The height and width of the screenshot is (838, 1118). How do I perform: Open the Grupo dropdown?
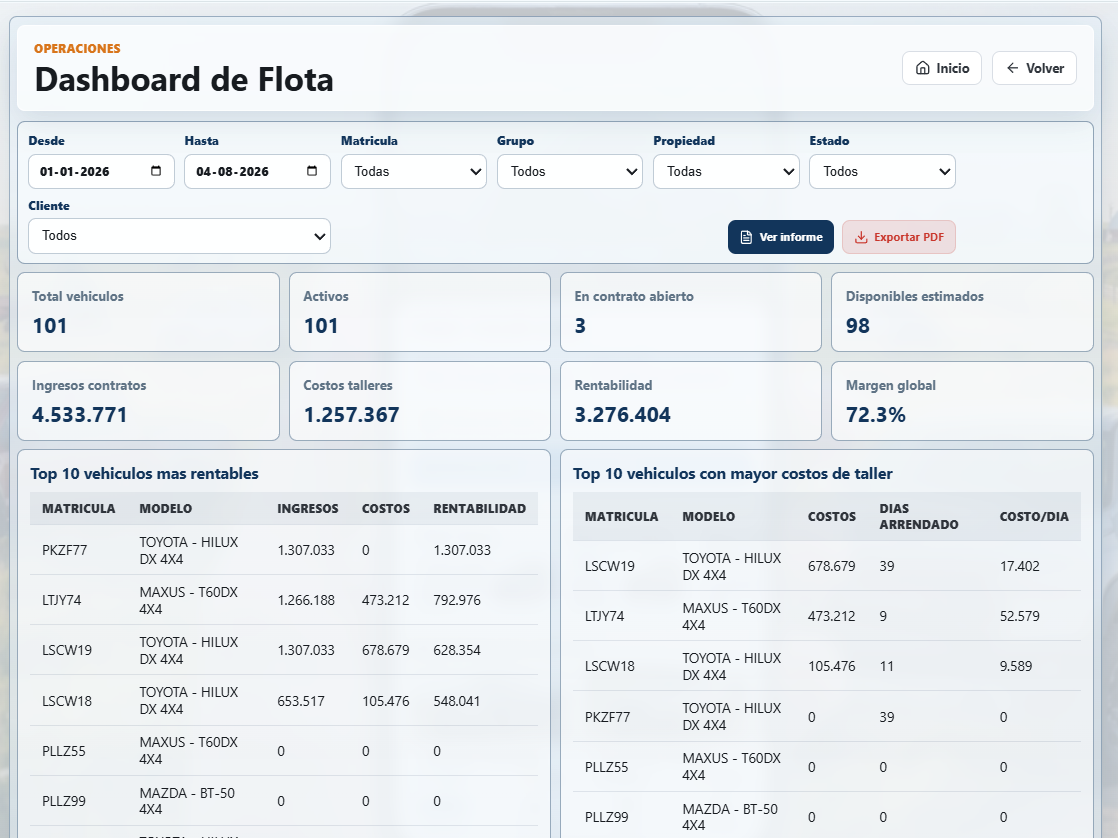click(570, 172)
